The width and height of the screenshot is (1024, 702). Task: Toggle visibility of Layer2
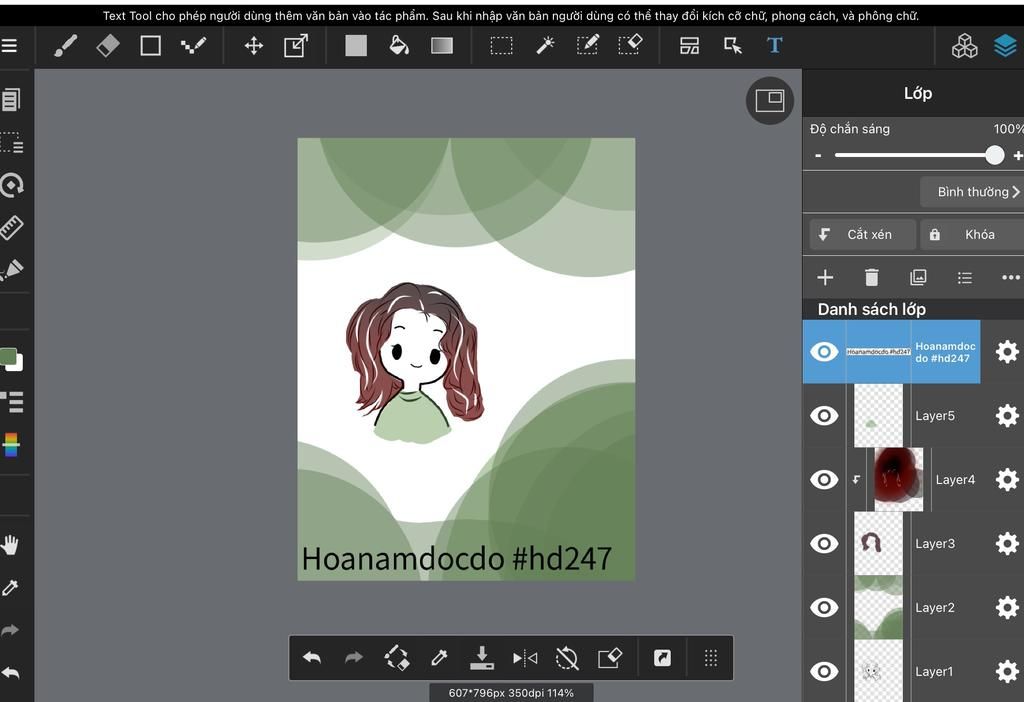824,607
